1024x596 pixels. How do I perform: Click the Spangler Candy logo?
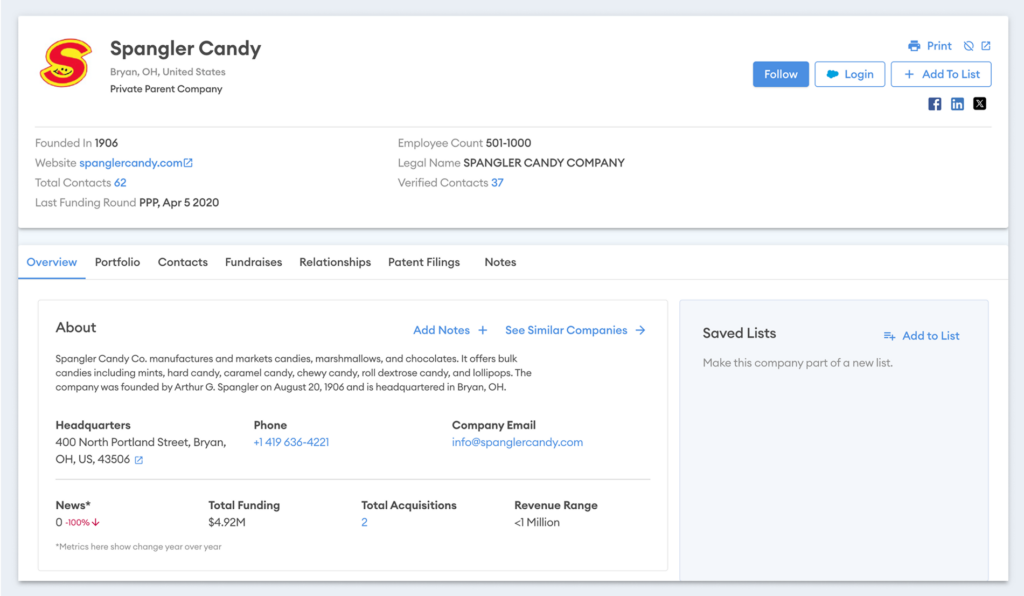point(65,63)
